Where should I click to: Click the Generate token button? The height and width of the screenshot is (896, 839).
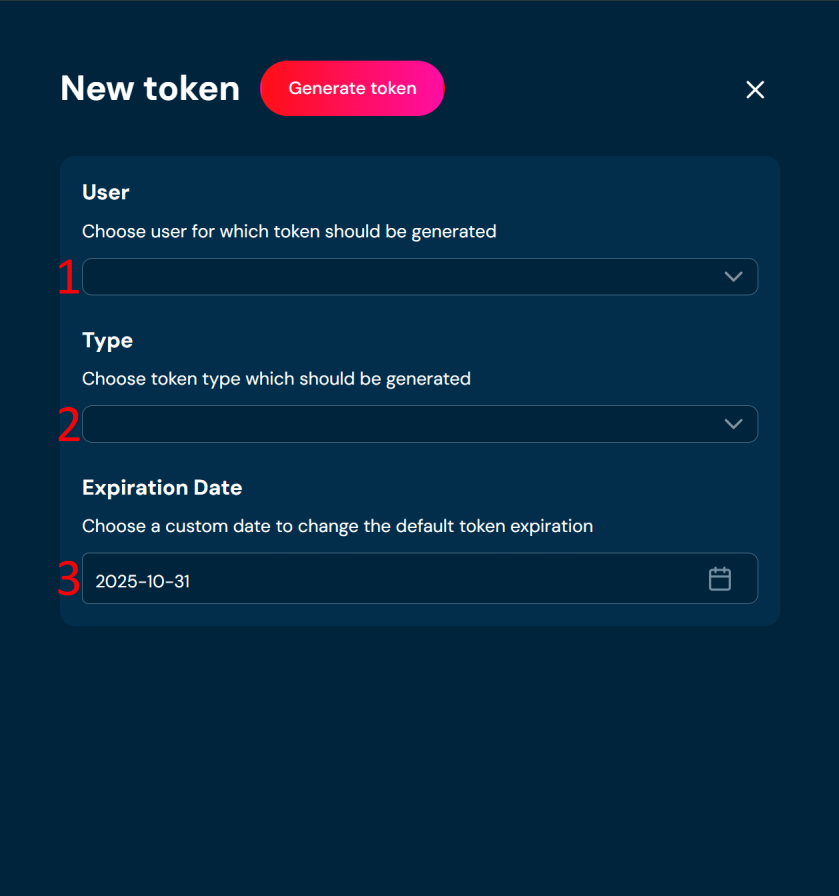coord(352,88)
